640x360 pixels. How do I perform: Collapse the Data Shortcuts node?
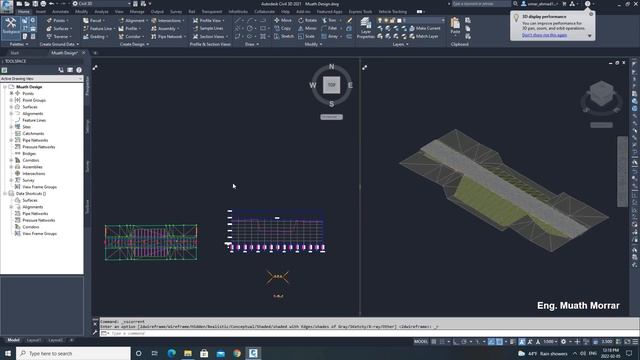[x=5, y=193]
